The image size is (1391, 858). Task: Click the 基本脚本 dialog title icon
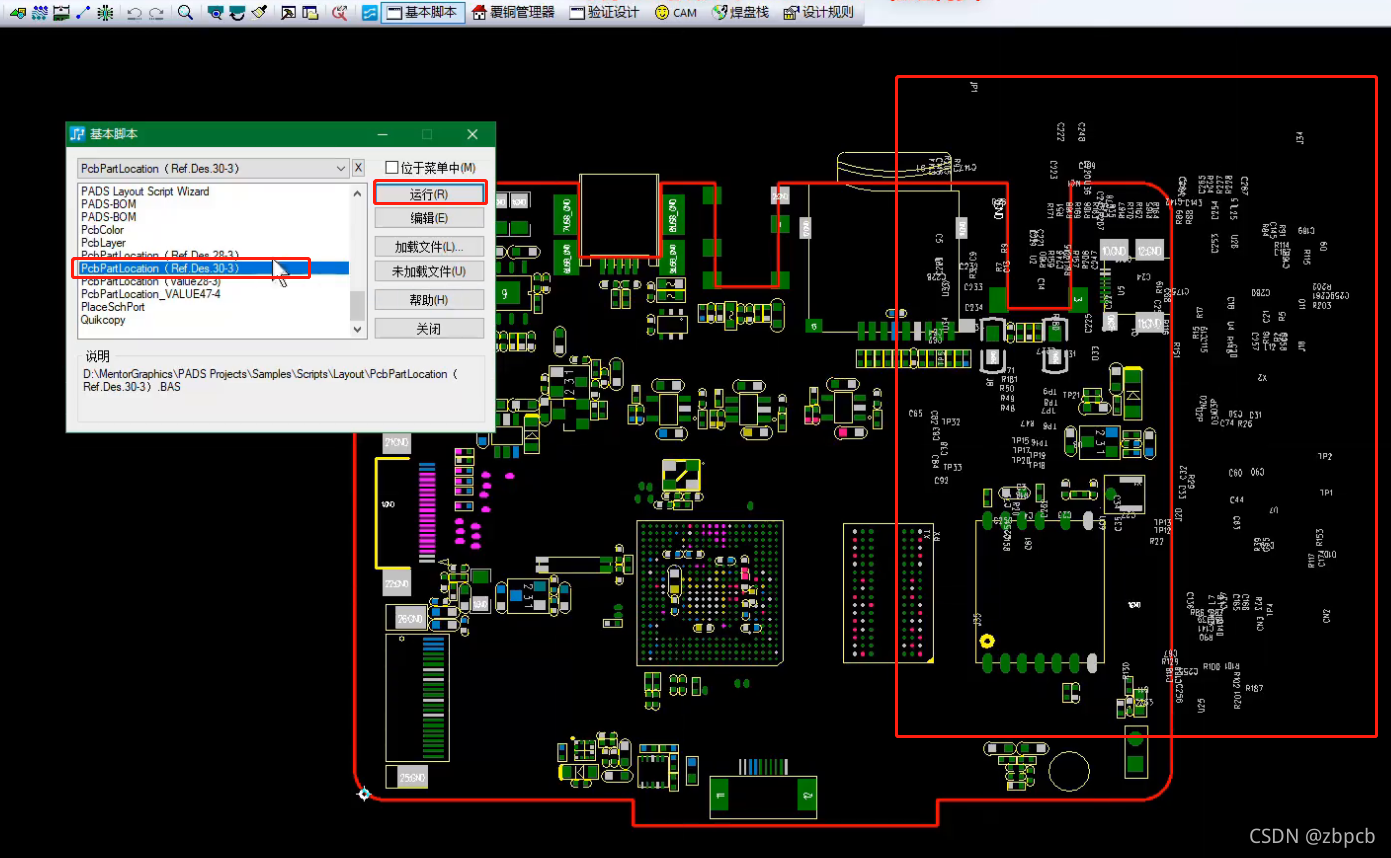coord(78,134)
